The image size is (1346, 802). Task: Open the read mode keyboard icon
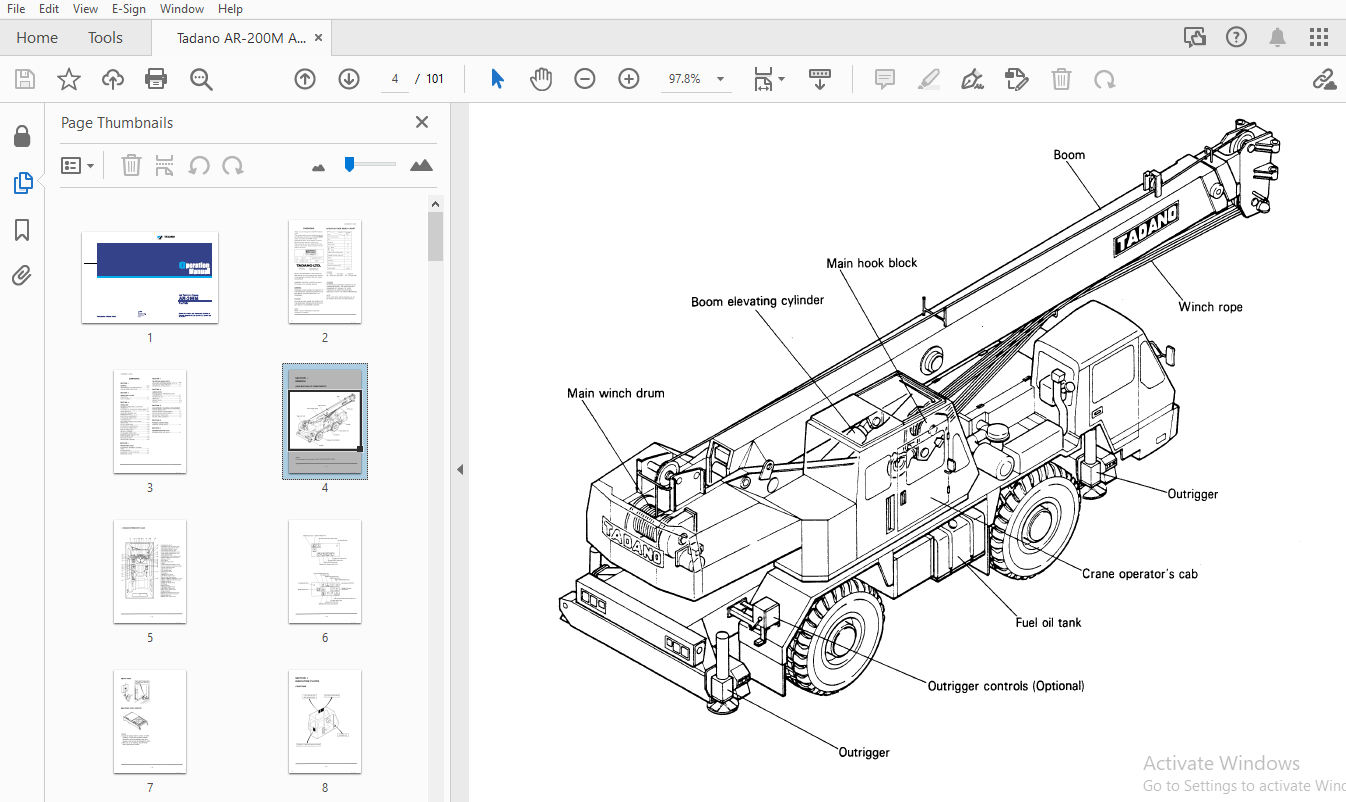820,79
